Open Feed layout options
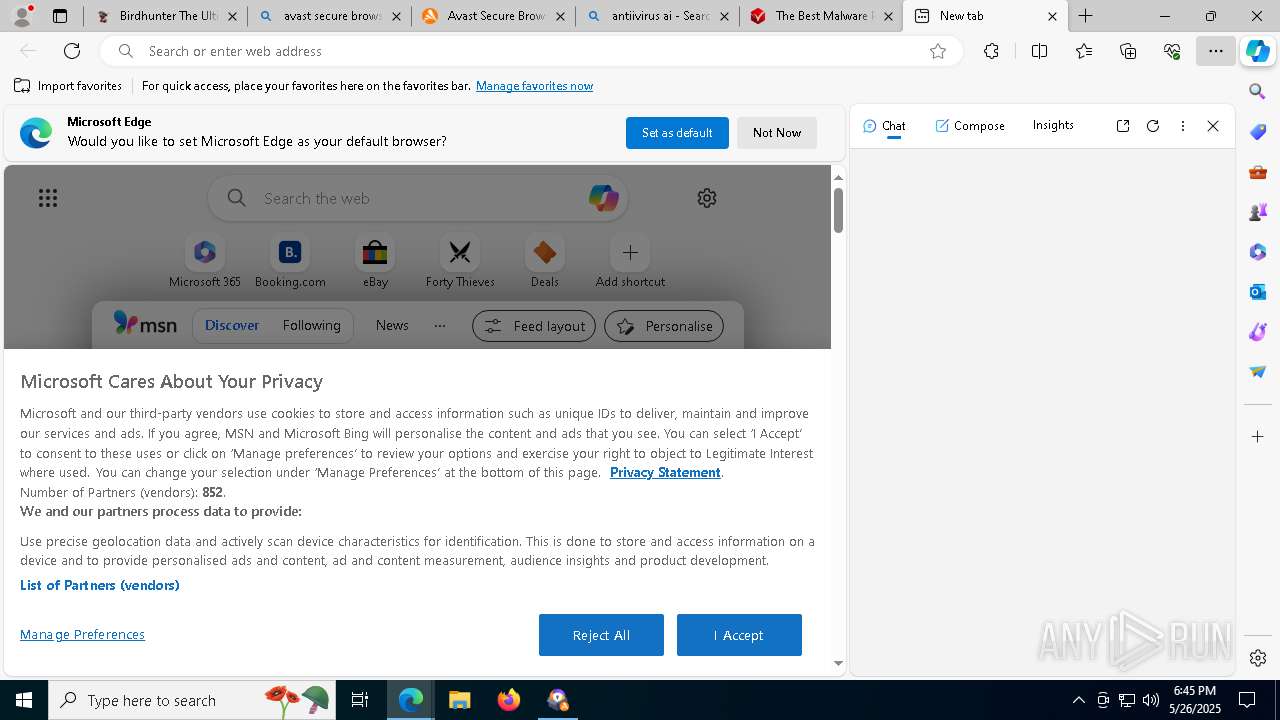The image size is (1280, 720). click(534, 326)
